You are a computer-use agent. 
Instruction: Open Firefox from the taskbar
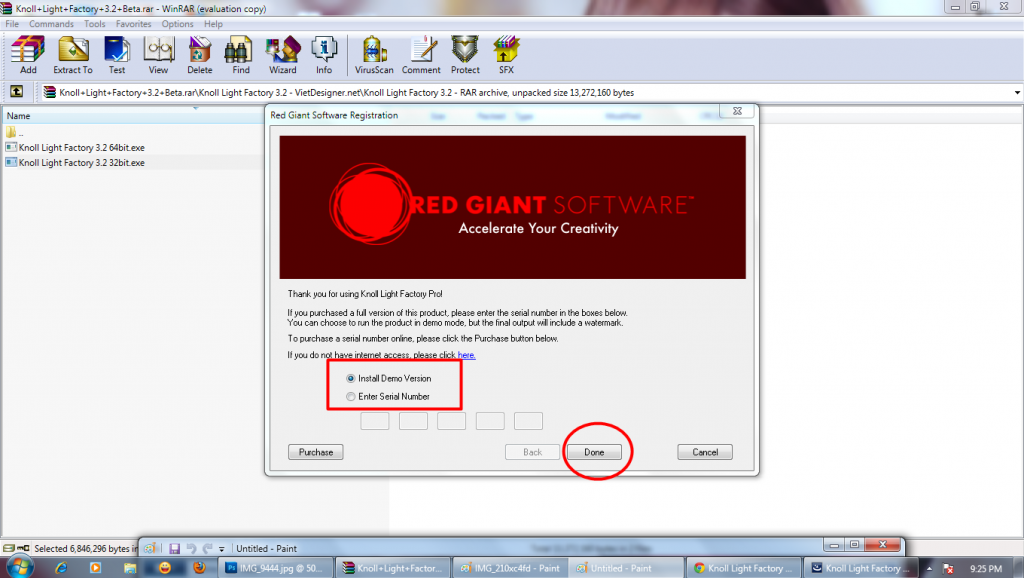click(199, 568)
